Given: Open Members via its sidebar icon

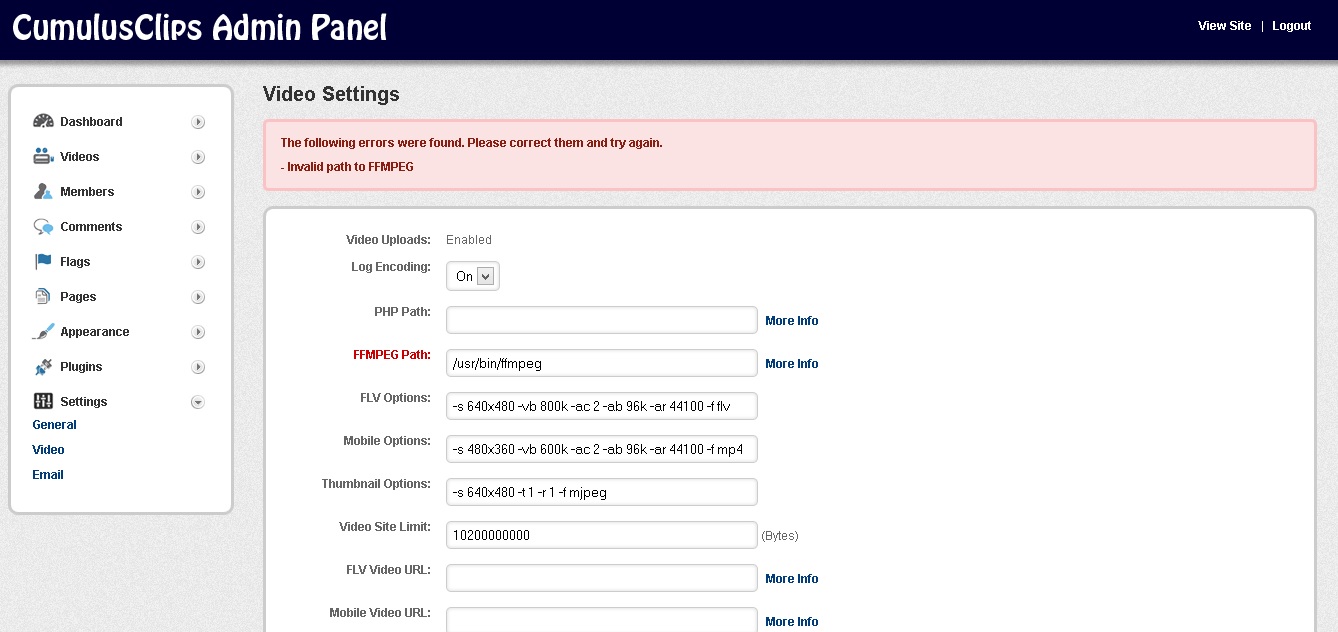Looking at the screenshot, I should [42, 191].
